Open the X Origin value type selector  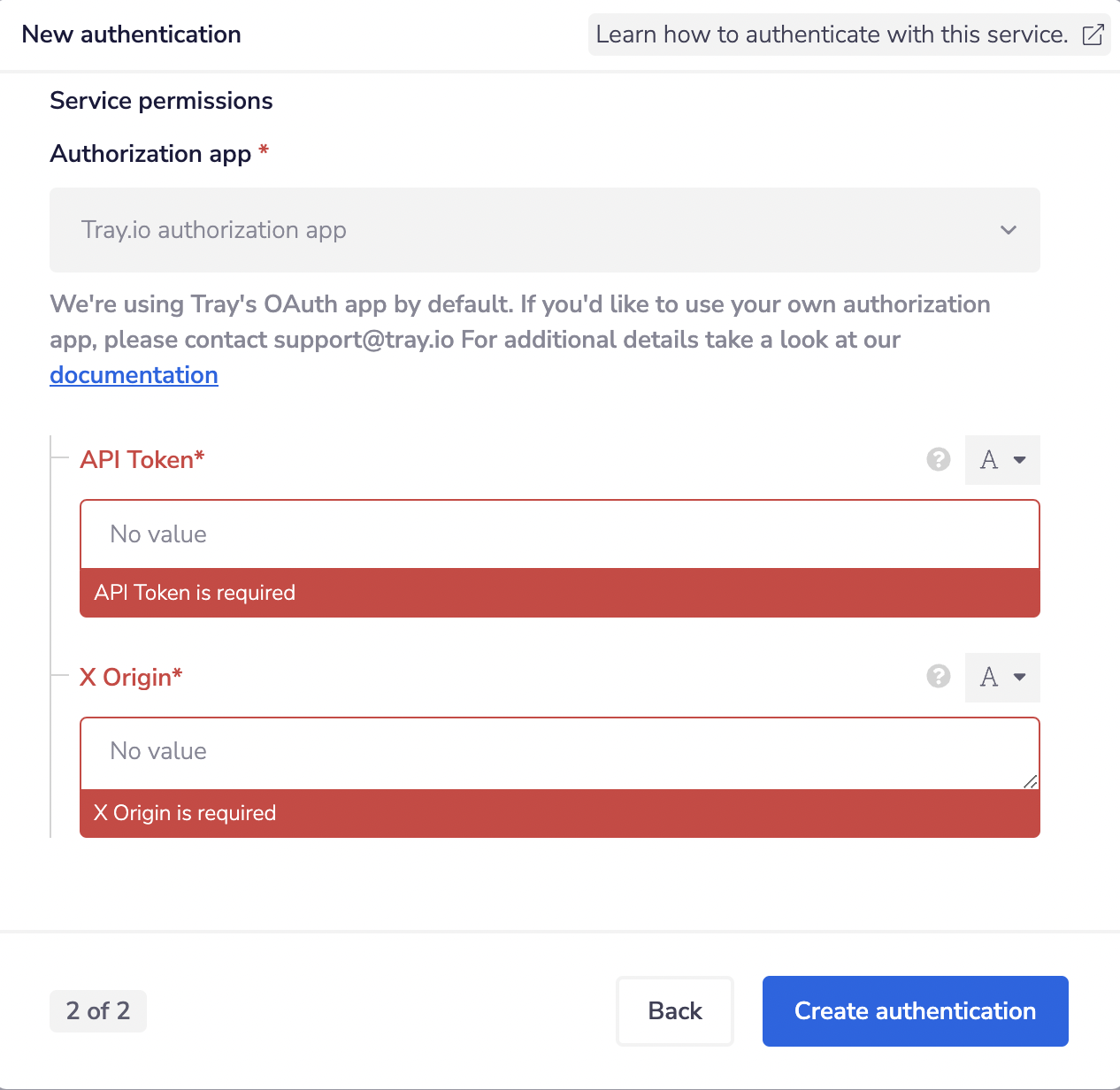[1002, 678]
